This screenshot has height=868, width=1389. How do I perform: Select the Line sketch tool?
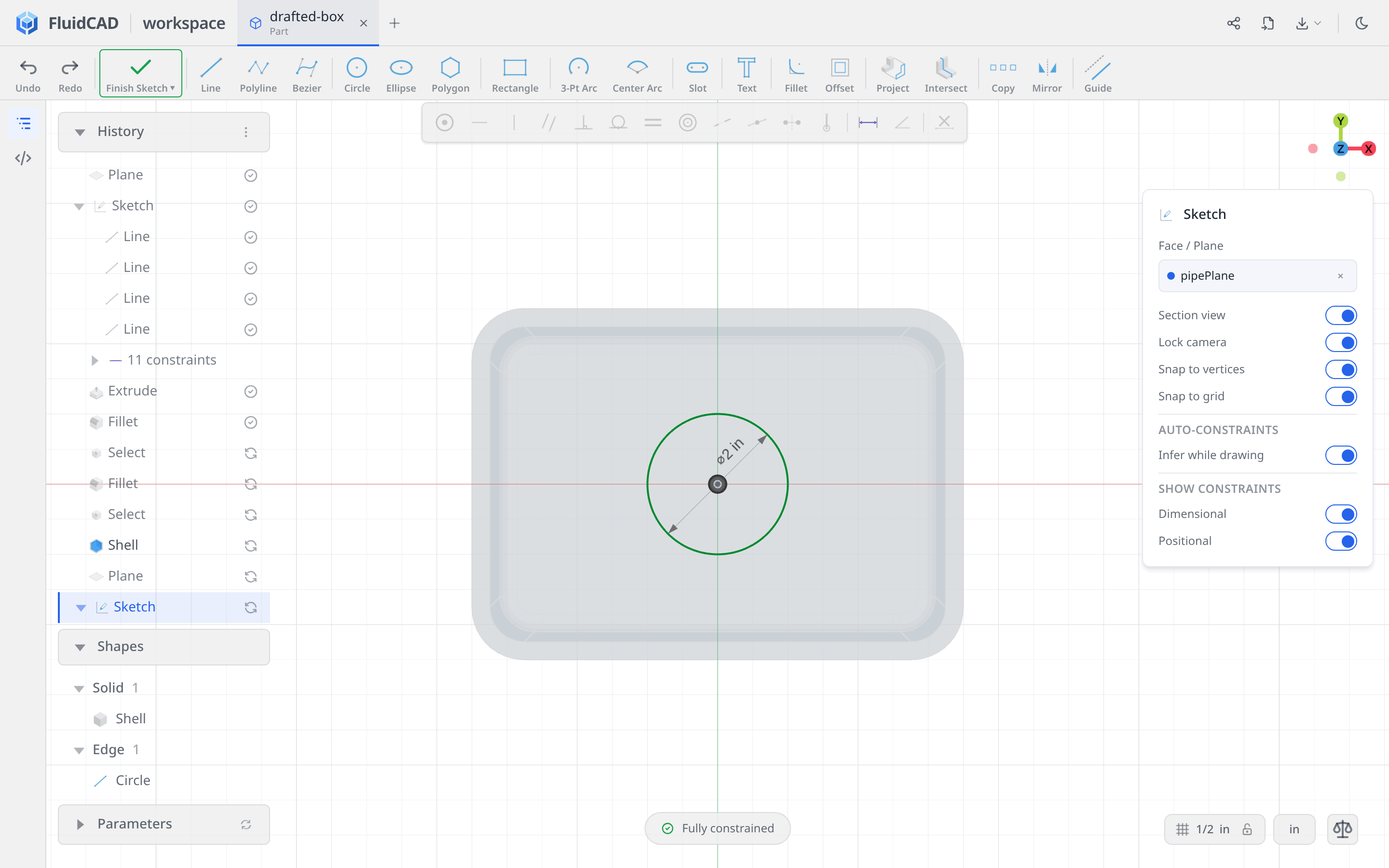click(x=211, y=75)
